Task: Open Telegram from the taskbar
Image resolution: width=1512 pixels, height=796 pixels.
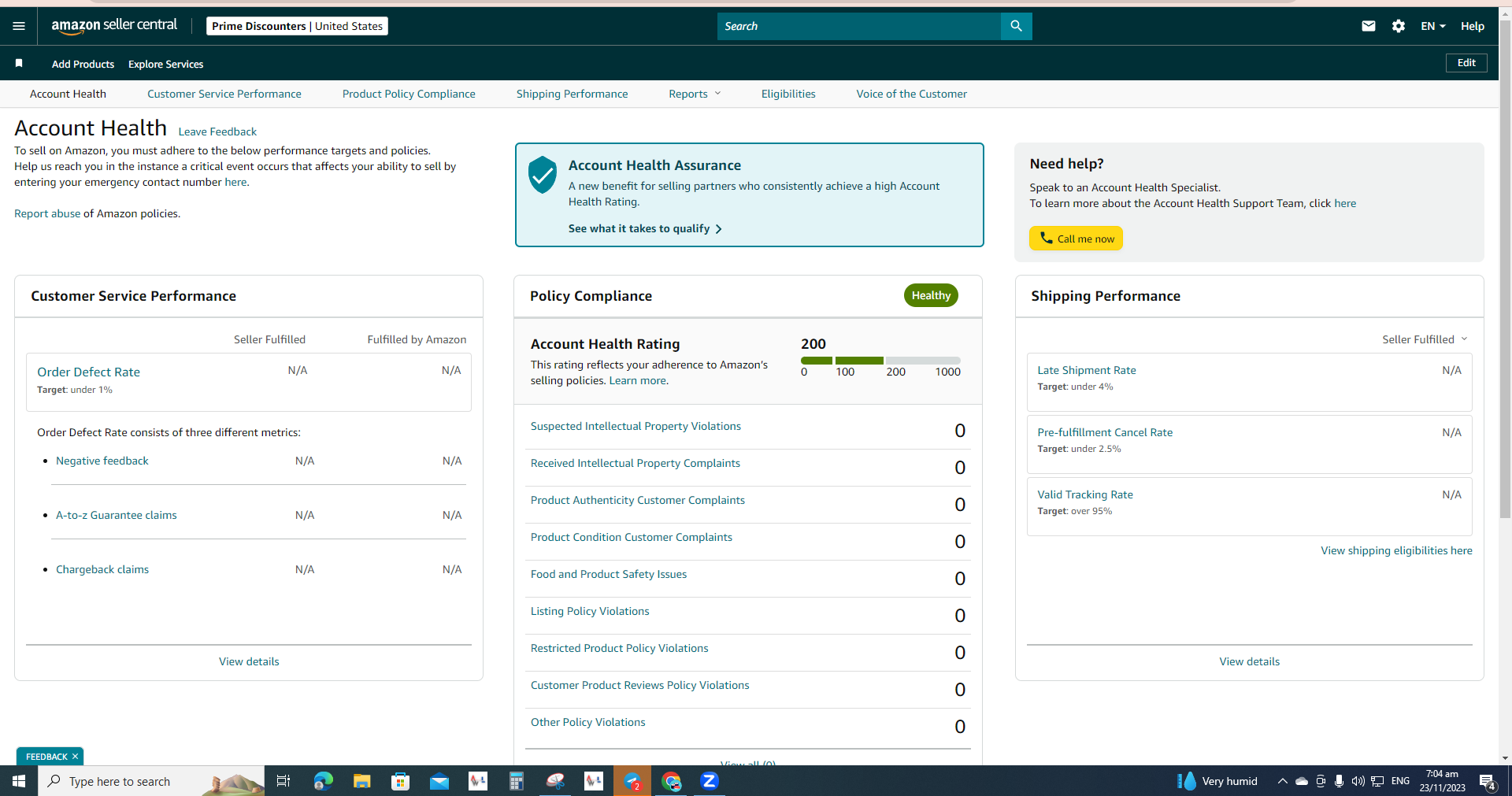Action: (x=632, y=781)
